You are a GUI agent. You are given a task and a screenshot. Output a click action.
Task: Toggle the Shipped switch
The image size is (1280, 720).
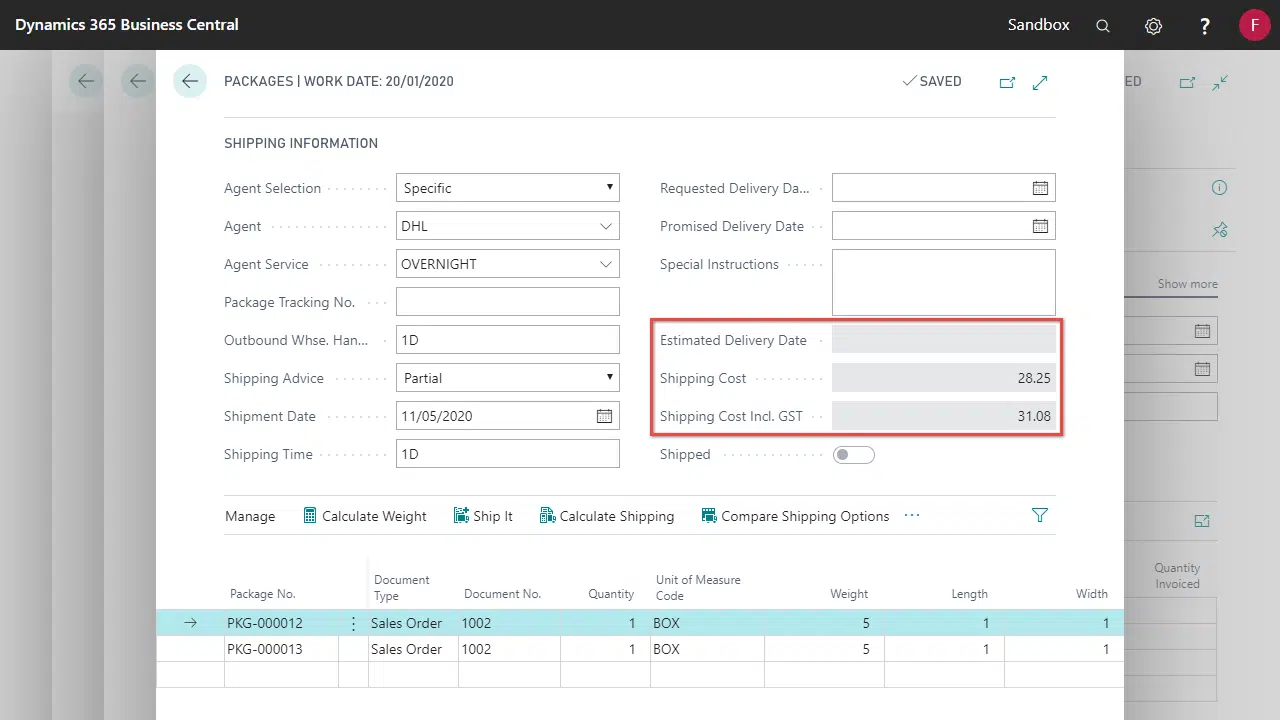coord(854,455)
